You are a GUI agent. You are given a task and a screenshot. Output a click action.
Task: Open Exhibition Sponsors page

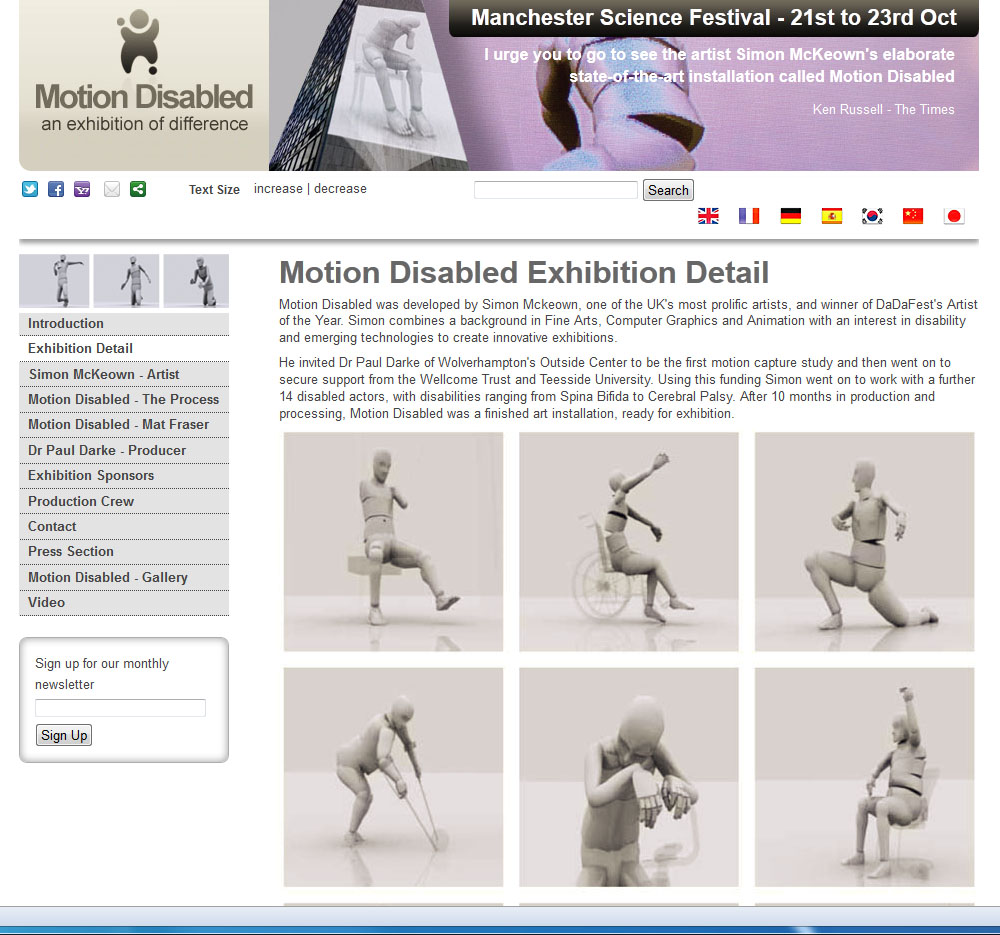[x=124, y=475]
